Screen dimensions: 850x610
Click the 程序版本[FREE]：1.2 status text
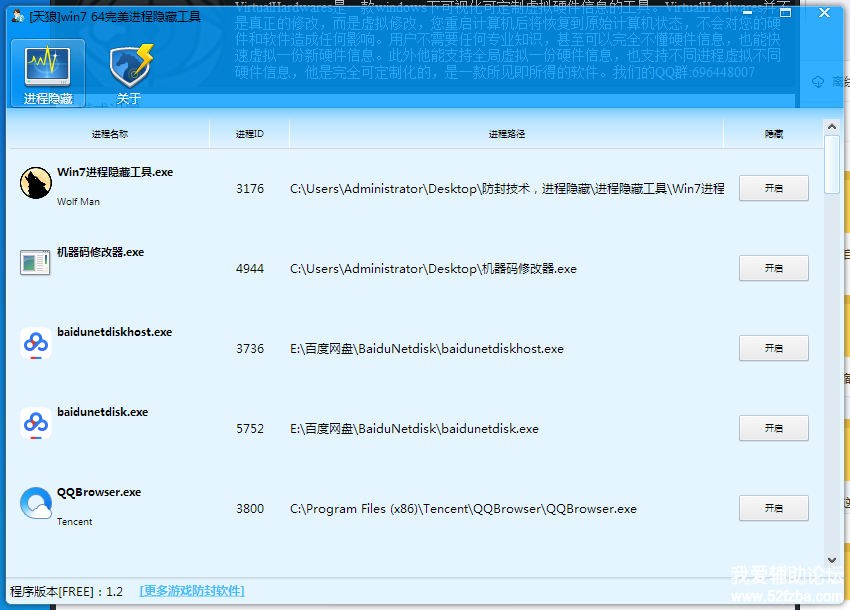[x=66, y=591]
